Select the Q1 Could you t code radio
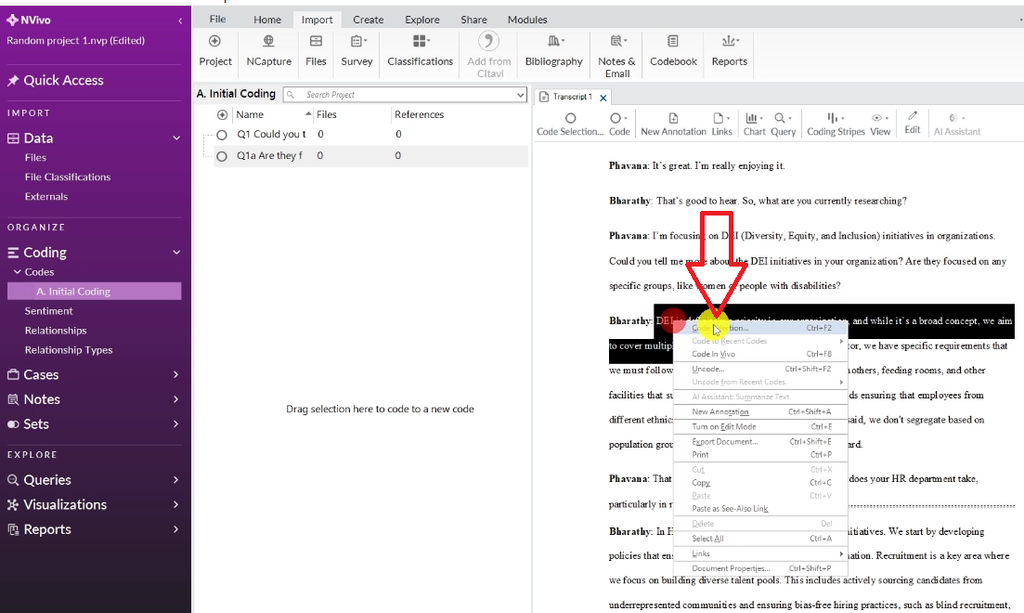 click(222, 134)
